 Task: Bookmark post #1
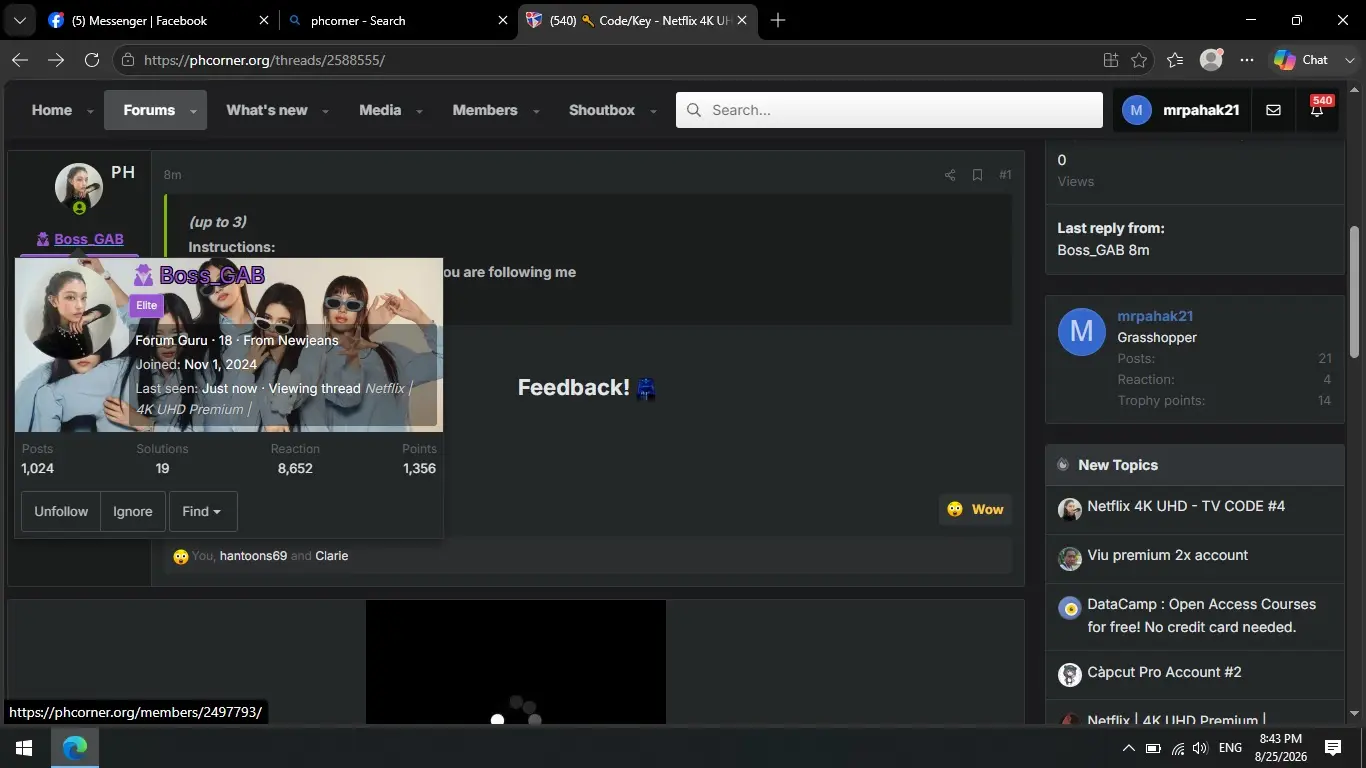[977, 175]
